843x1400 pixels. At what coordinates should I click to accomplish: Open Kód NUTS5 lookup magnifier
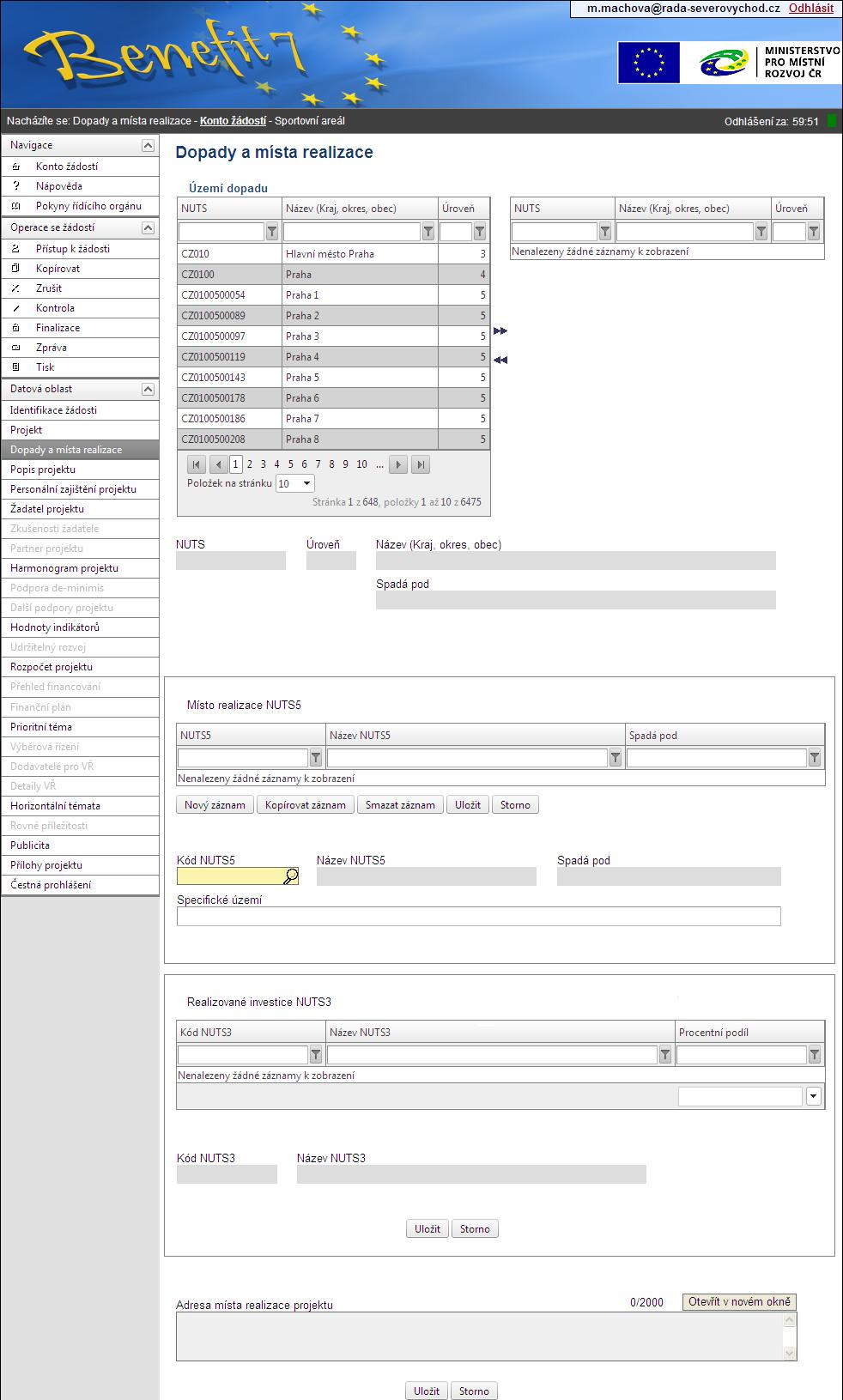click(x=291, y=876)
